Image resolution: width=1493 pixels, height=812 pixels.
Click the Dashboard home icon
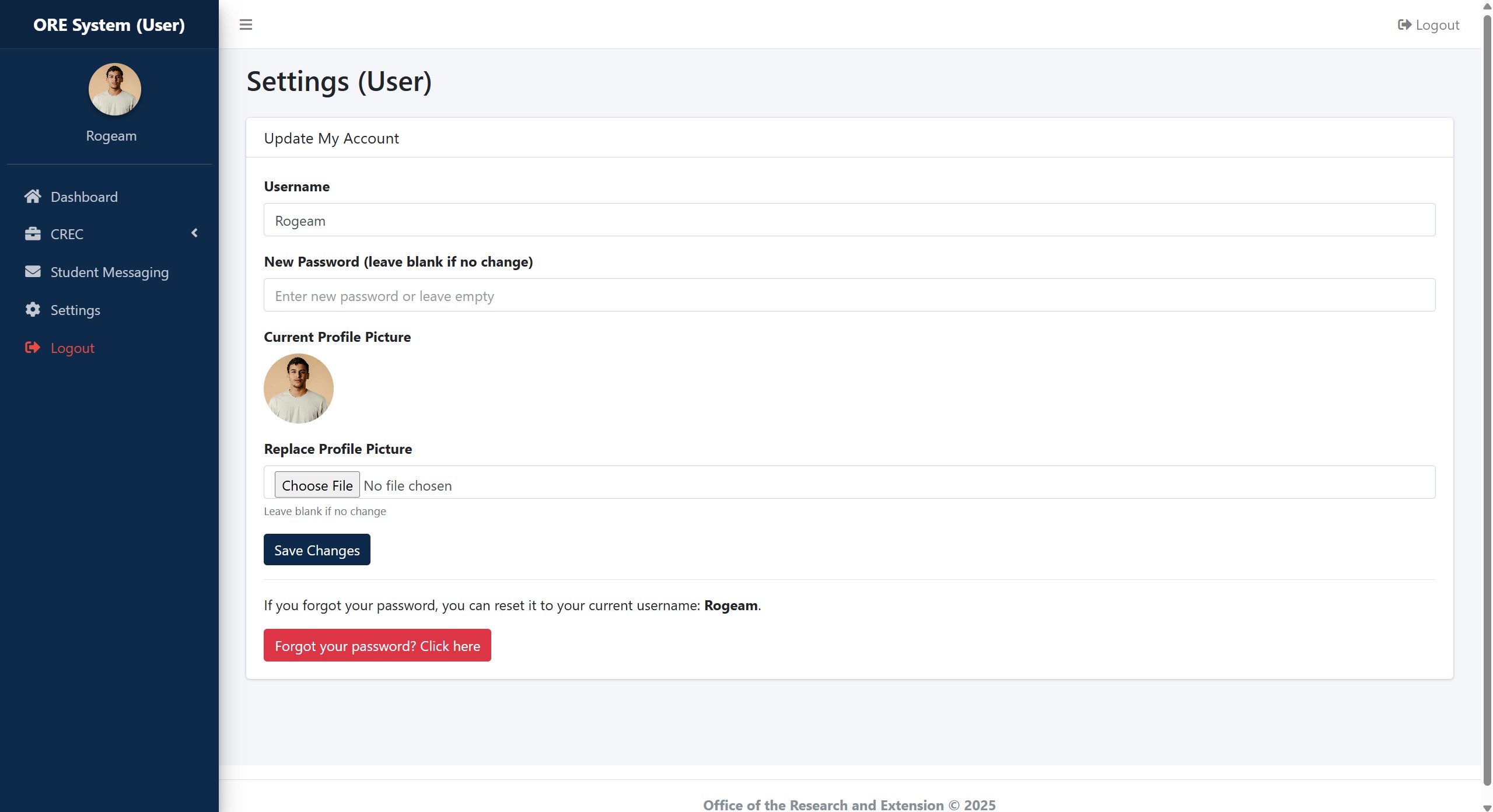[33, 197]
